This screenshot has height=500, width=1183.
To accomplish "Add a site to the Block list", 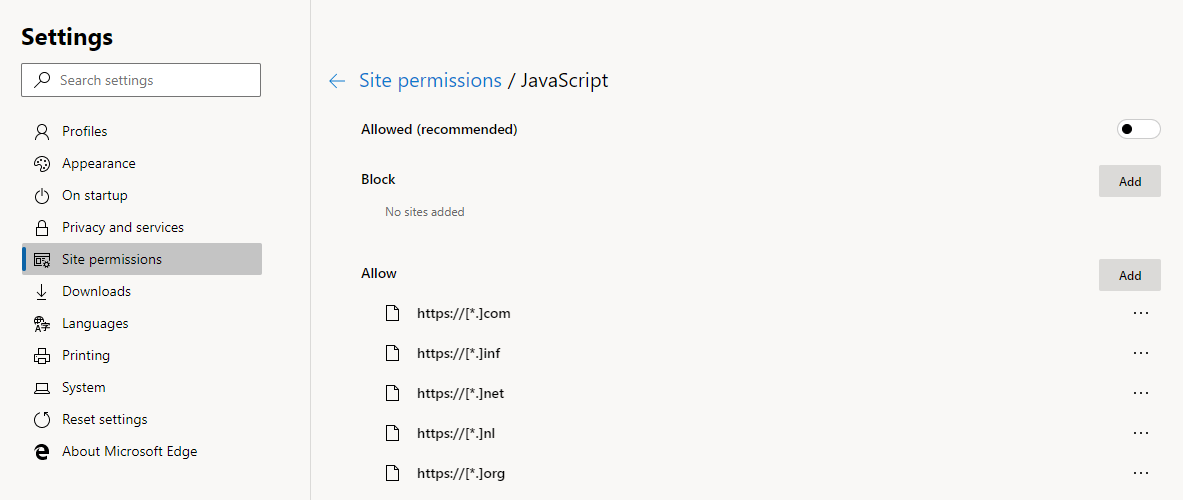I will pos(1130,181).
